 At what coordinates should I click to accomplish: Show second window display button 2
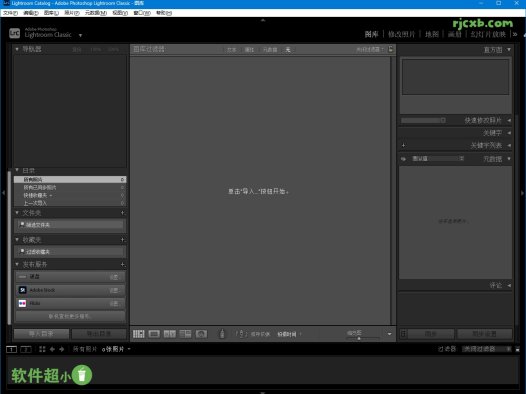point(26,349)
